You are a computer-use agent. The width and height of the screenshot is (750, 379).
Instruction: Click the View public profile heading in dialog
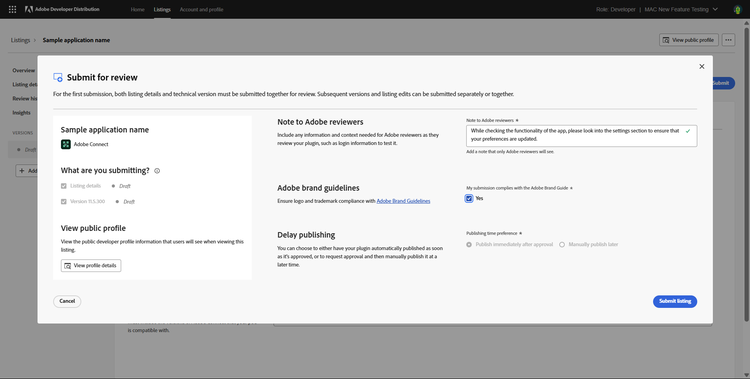point(93,228)
